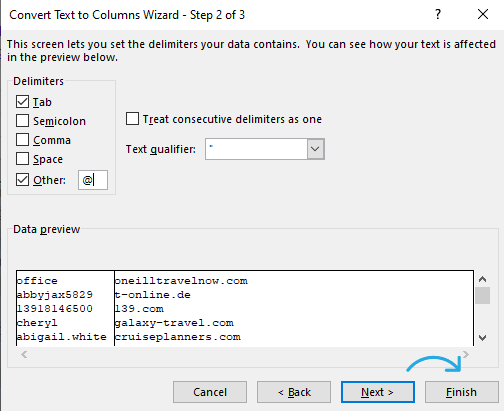The width and height of the screenshot is (504, 411).
Task: Close the Convert Text to Columns Wizard
Action: 483,14
